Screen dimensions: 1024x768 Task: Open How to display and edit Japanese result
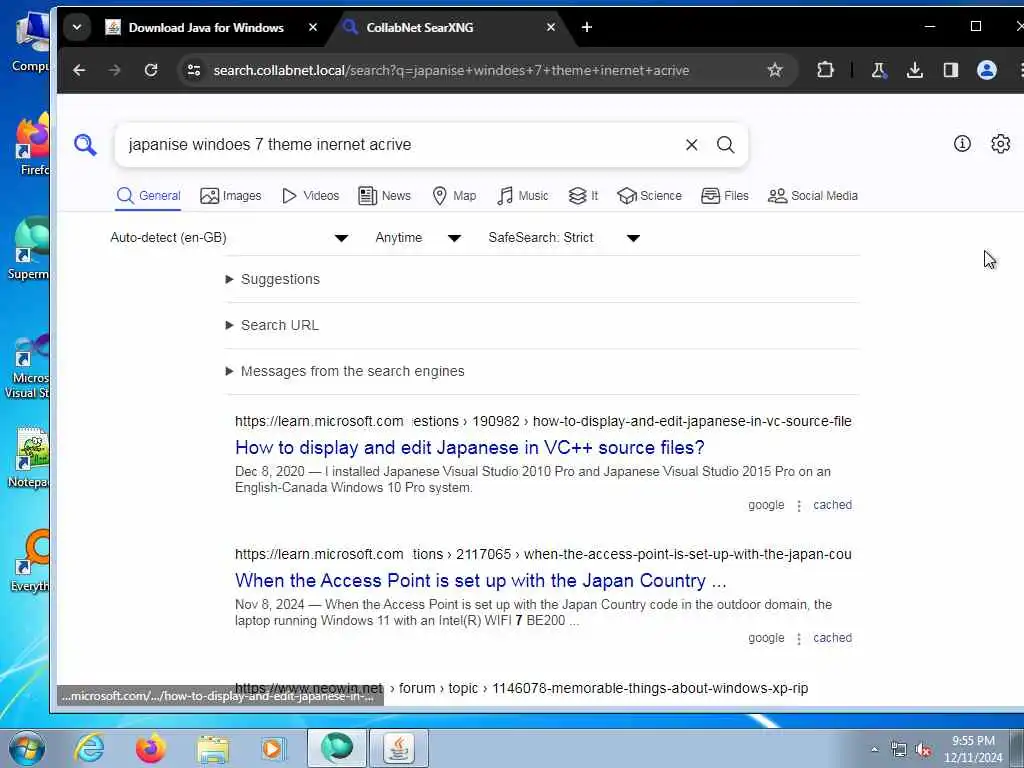pos(470,447)
